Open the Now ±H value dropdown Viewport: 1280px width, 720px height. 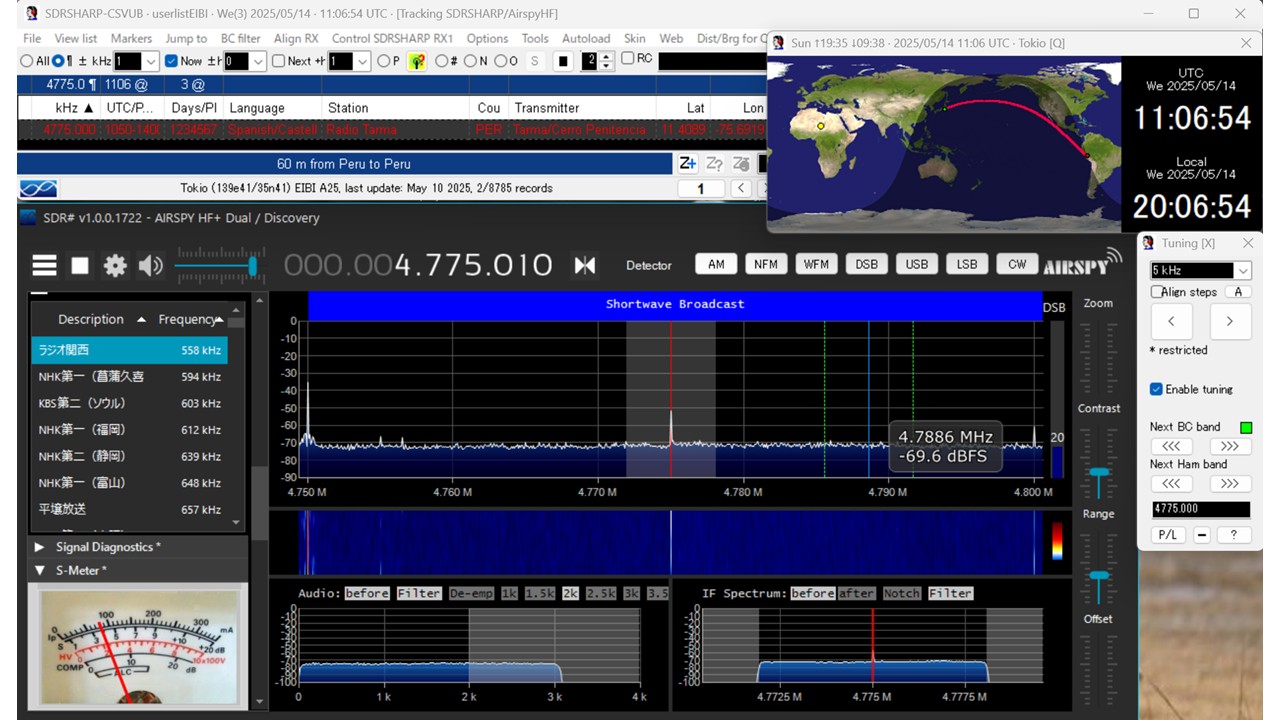[x=258, y=61]
